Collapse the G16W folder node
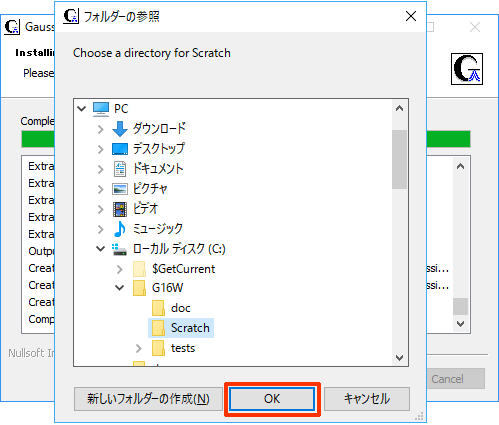Screen dimensions: 499x425 tap(119, 288)
